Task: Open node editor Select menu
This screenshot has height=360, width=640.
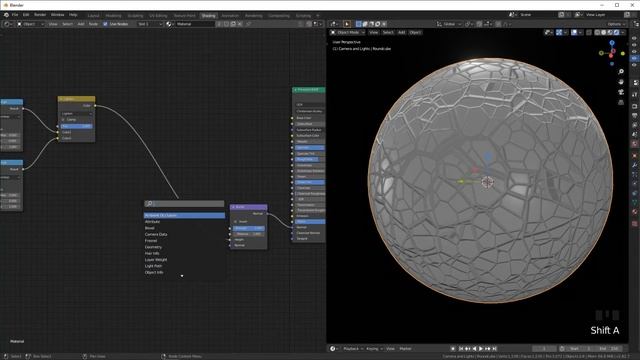Action: click(x=67, y=24)
